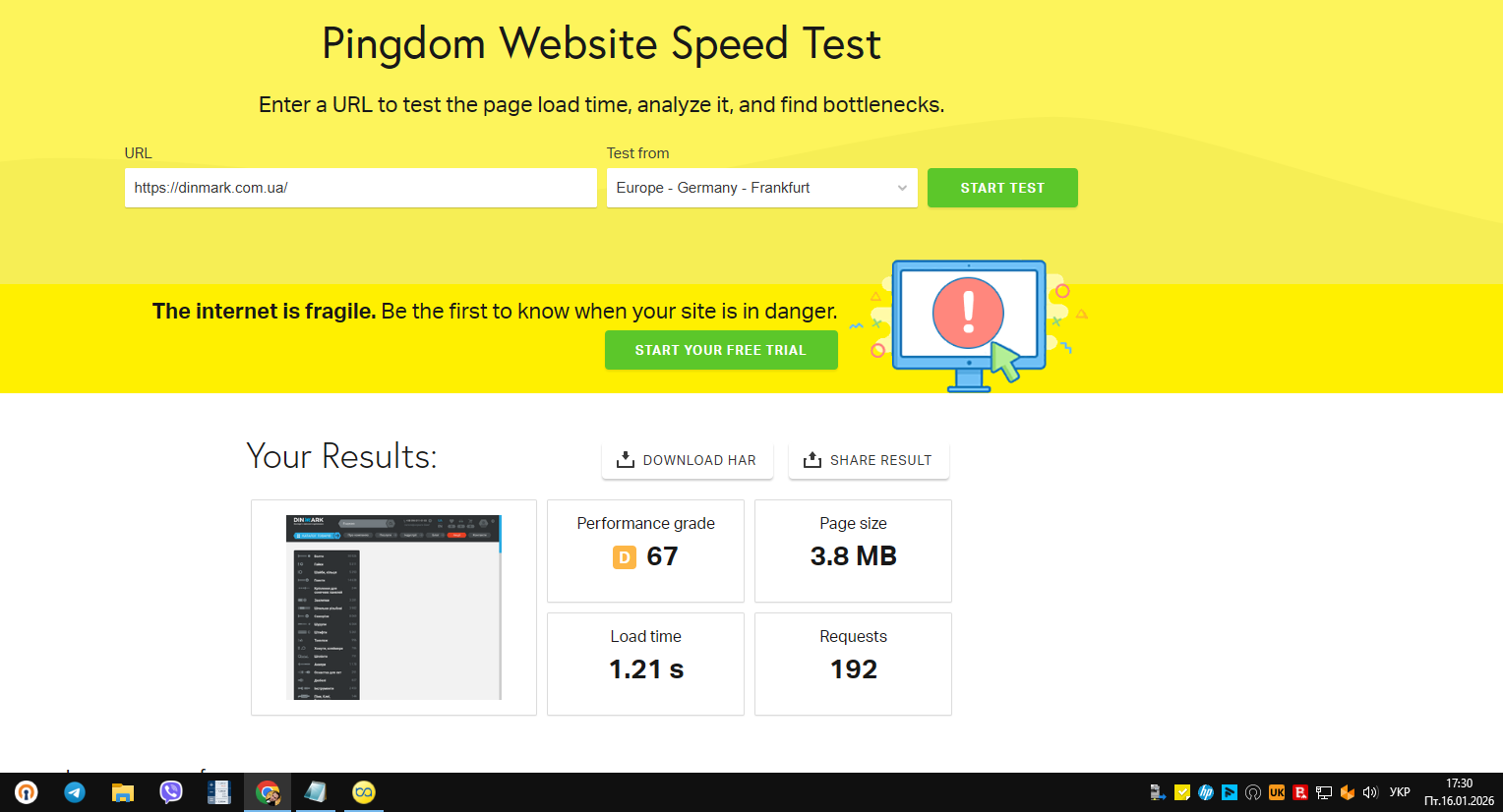Click the Page size value 3.8 MB

854,556
